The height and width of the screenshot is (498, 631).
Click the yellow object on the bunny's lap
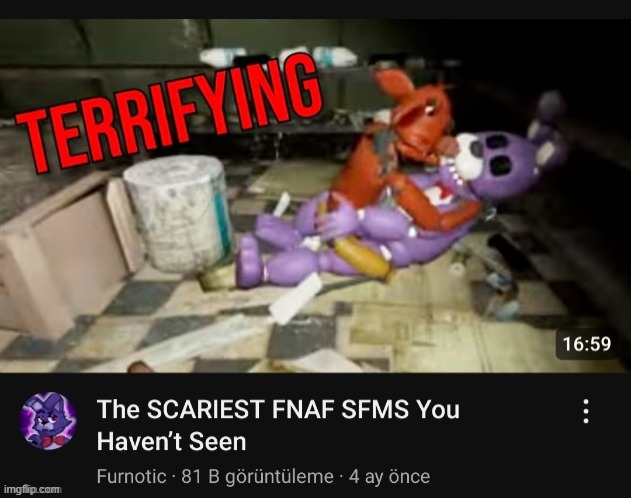(x=364, y=255)
